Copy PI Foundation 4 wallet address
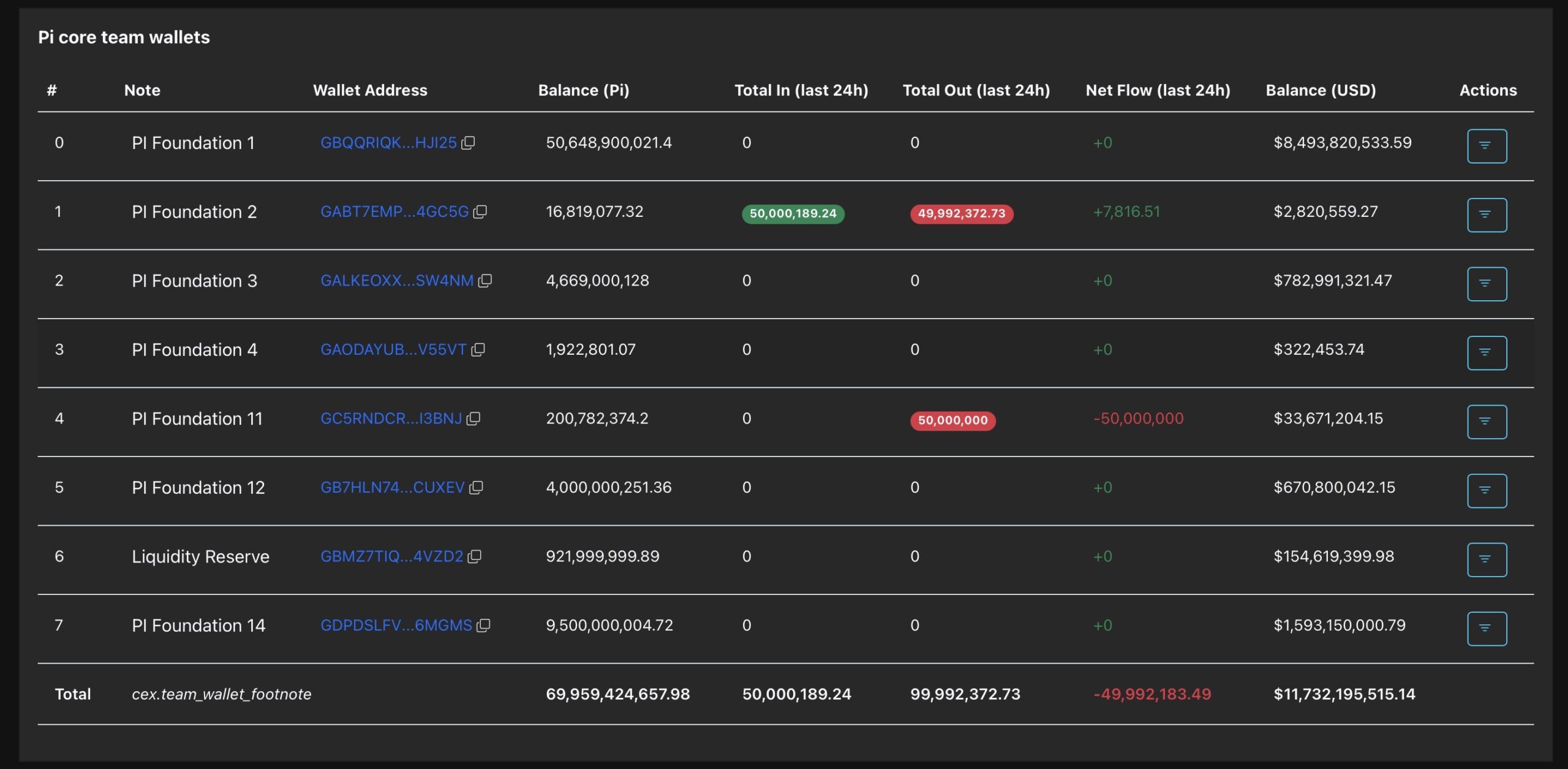Viewport: 1568px width, 769px height. (x=478, y=350)
